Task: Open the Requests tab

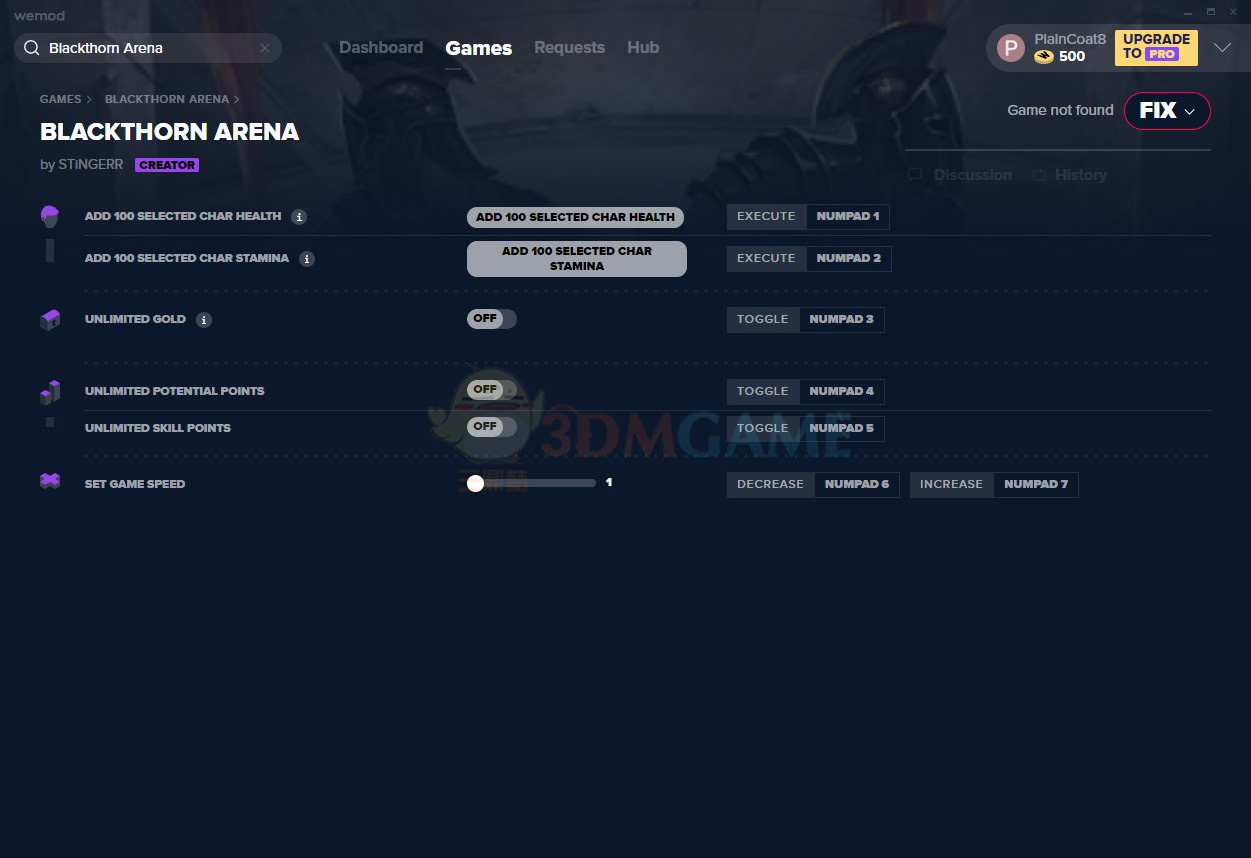Action: pos(569,47)
